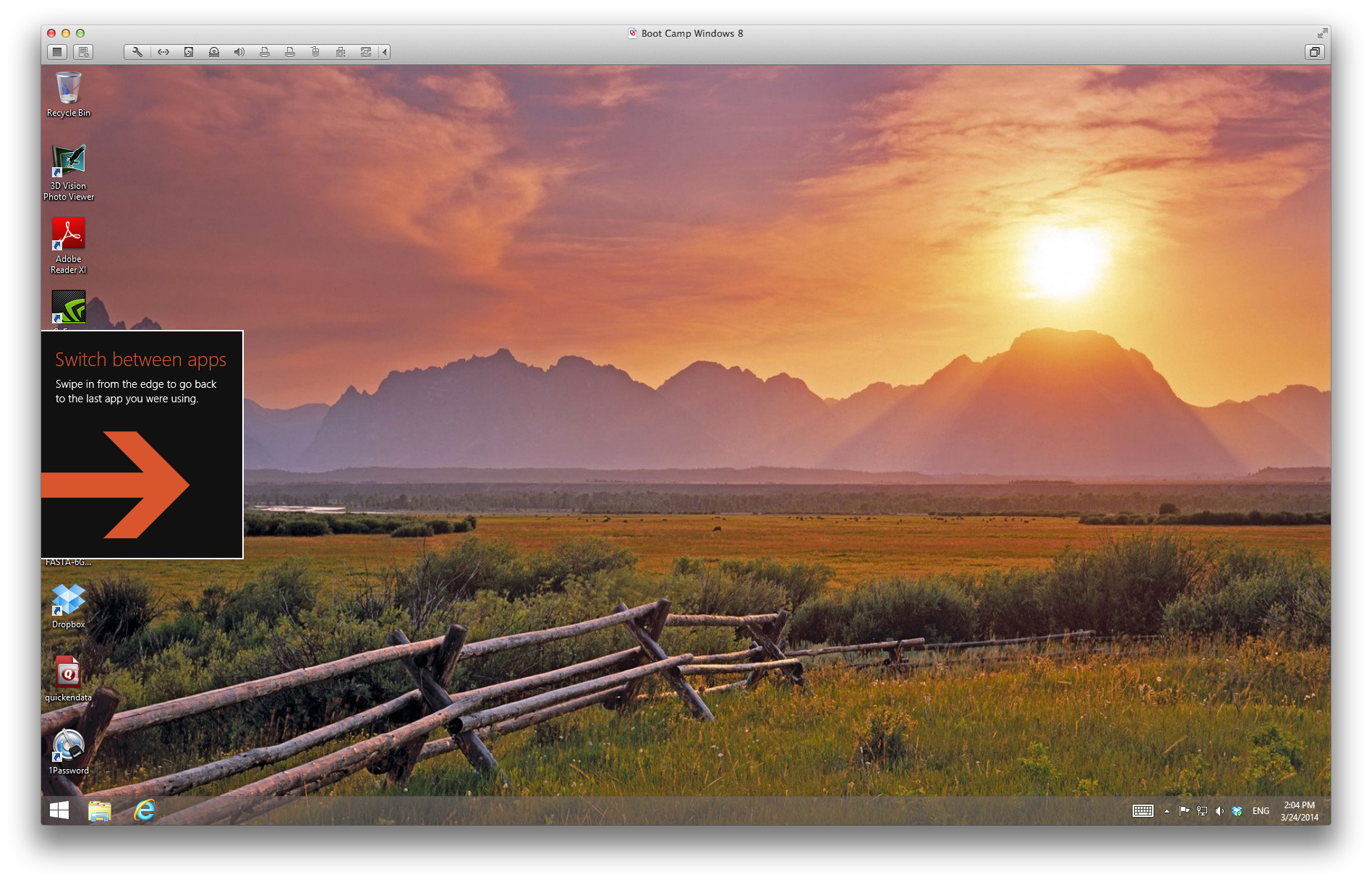Select the 3D Vision Photo Viewer shortcut
1372x882 pixels.
[69, 172]
